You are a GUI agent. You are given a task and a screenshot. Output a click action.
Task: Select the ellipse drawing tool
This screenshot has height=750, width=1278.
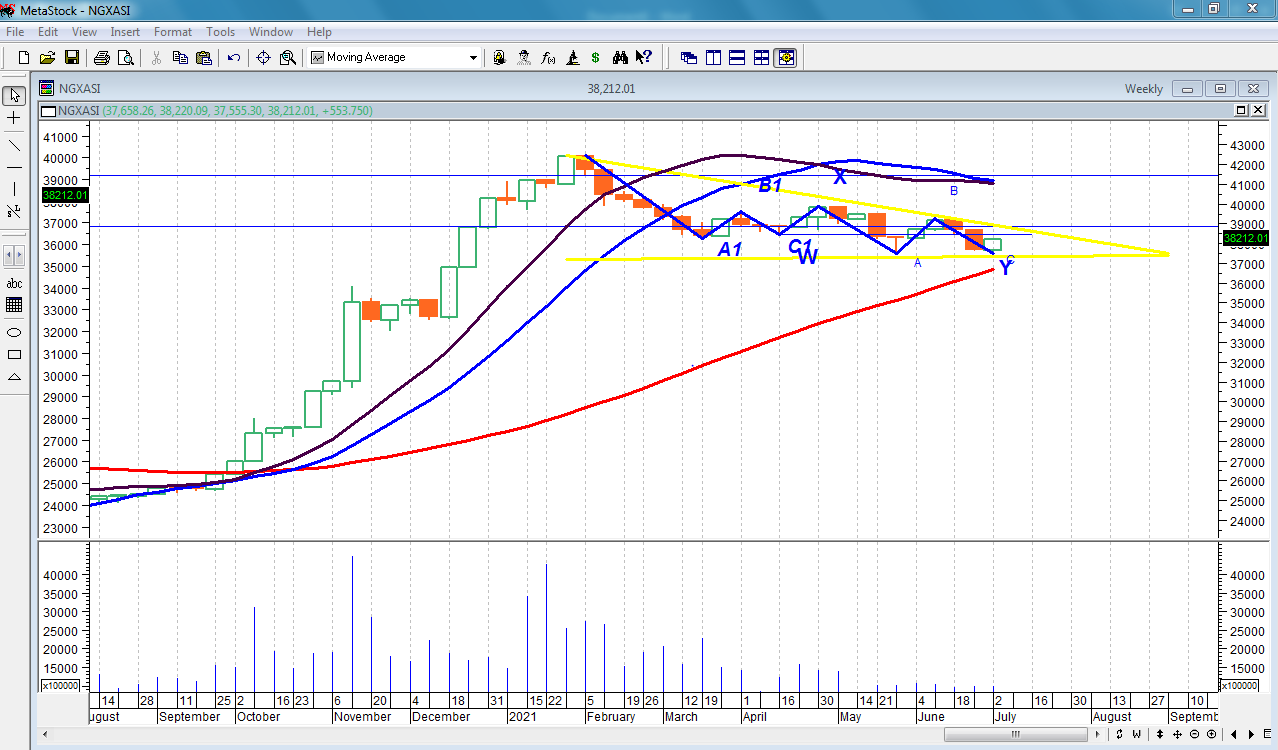click(14, 332)
